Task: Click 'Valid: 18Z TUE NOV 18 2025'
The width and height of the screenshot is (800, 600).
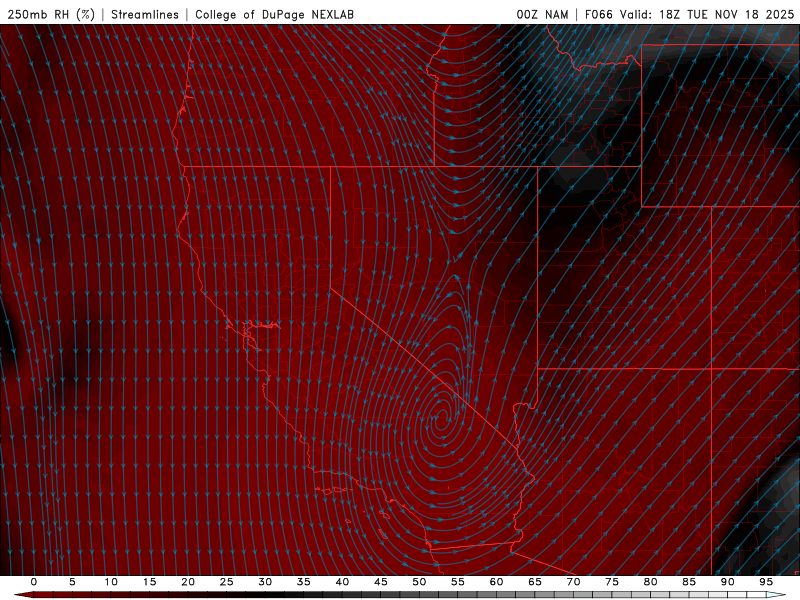Action: 707,14
